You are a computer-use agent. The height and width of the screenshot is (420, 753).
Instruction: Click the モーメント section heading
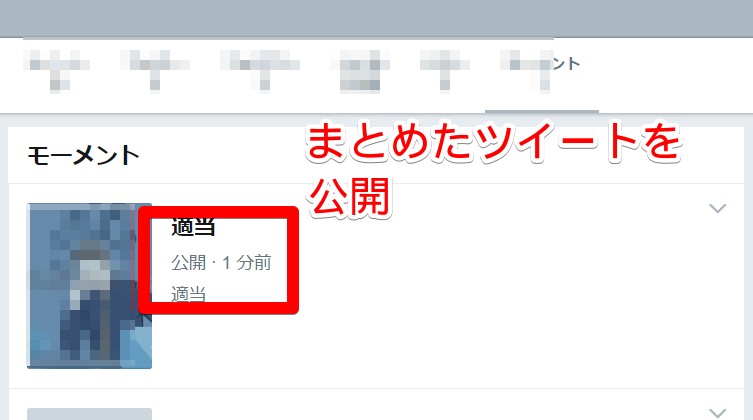point(83,156)
